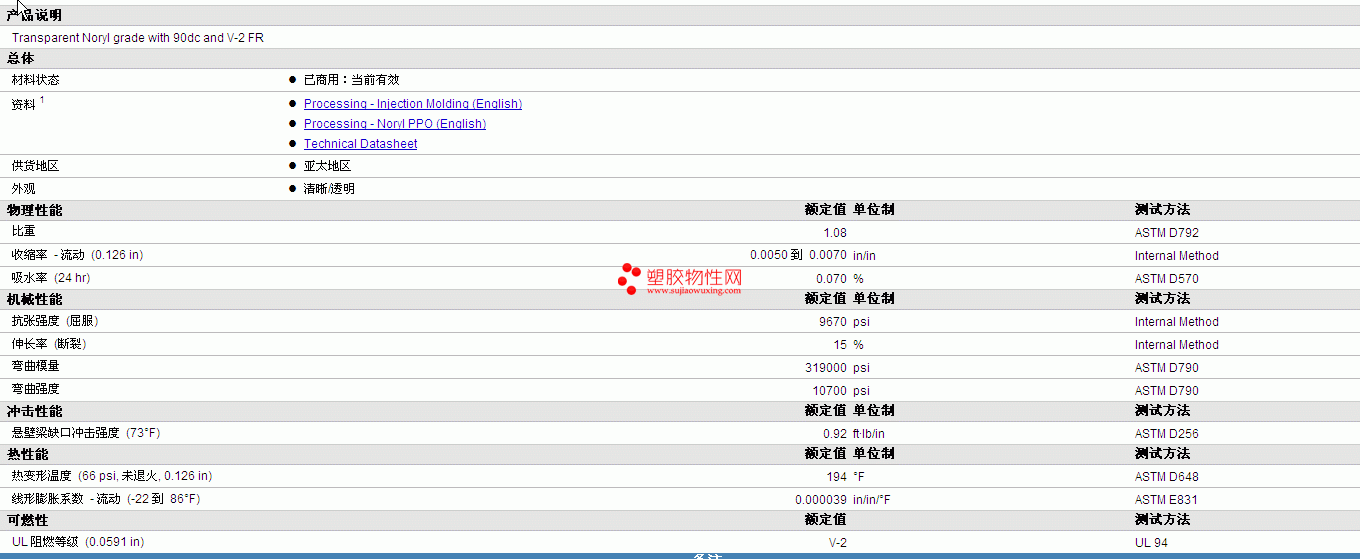Click the 清晰/透明 appearance value
The width and height of the screenshot is (1360, 559).
(x=329, y=189)
